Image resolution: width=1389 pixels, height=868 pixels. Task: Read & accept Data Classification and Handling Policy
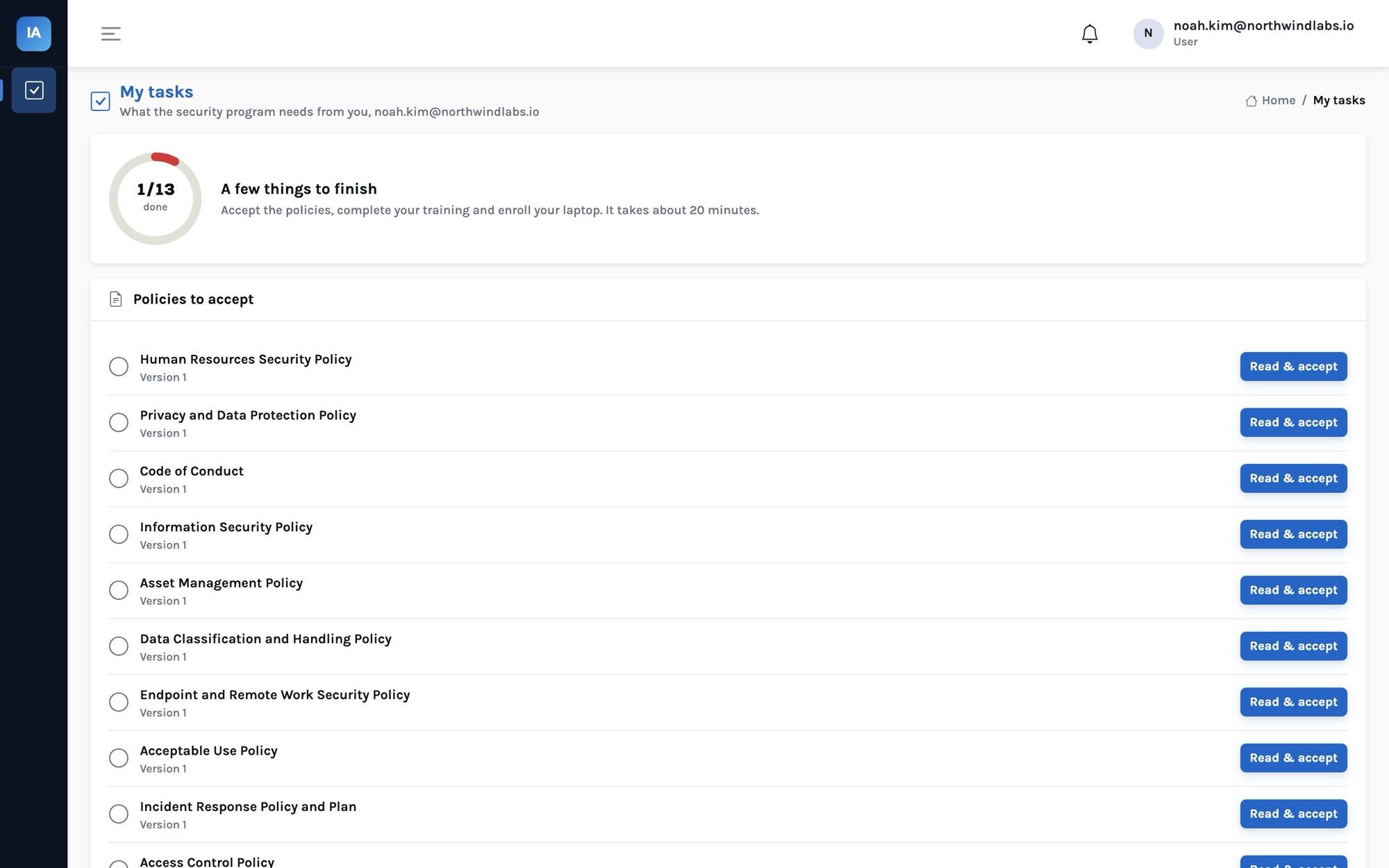[x=1293, y=646]
